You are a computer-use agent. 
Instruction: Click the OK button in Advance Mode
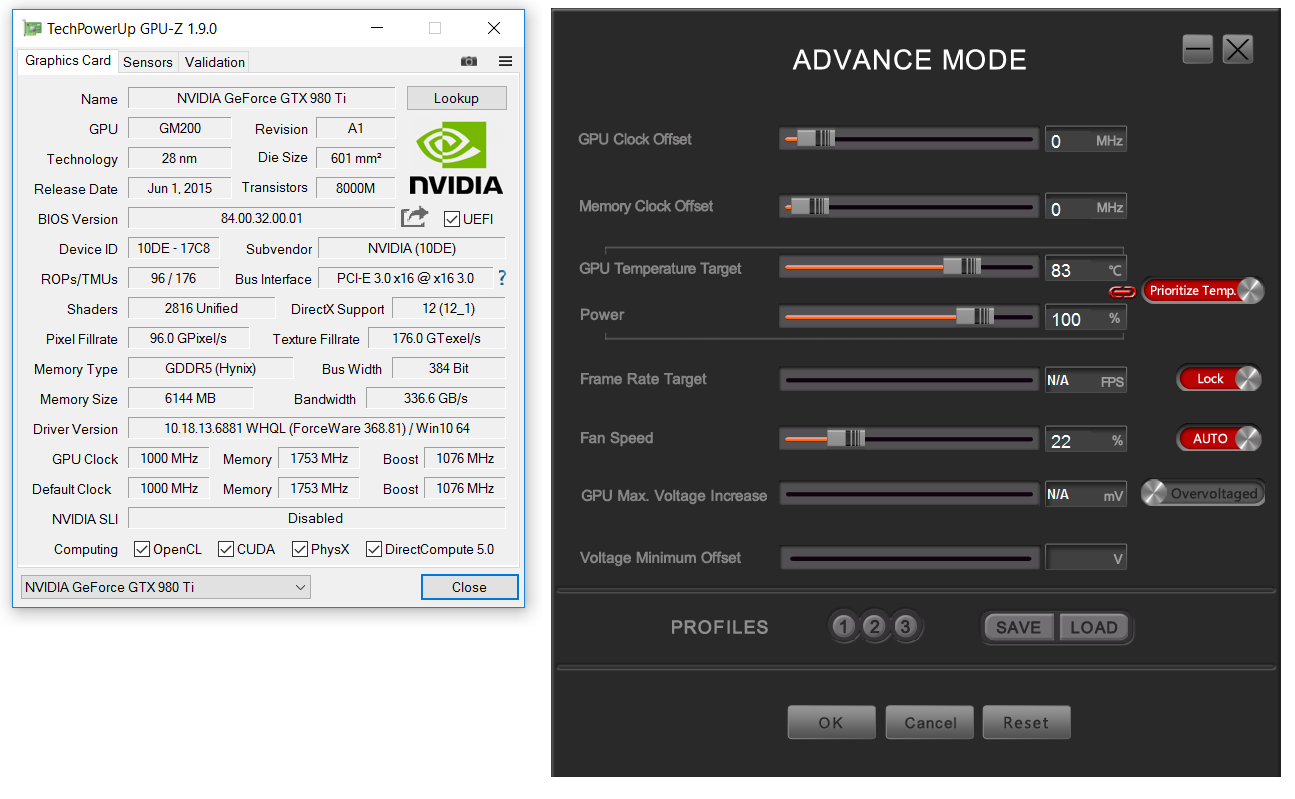point(831,722)
